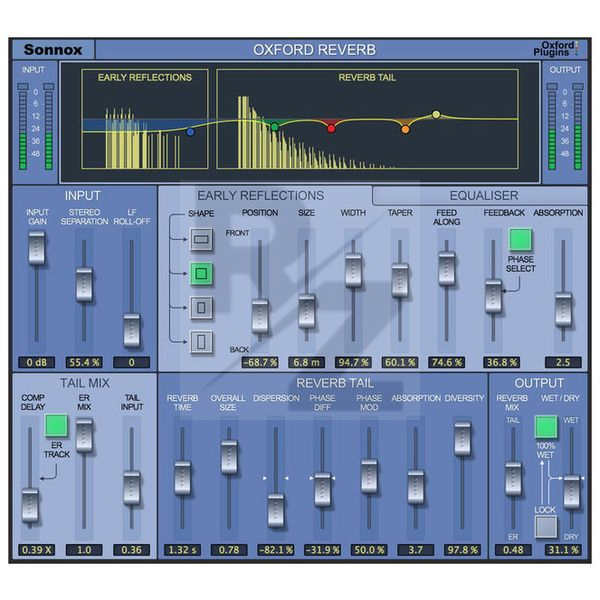600x600 pixels.
Task: Click the 0.78 overall size value
Action: 229,550
